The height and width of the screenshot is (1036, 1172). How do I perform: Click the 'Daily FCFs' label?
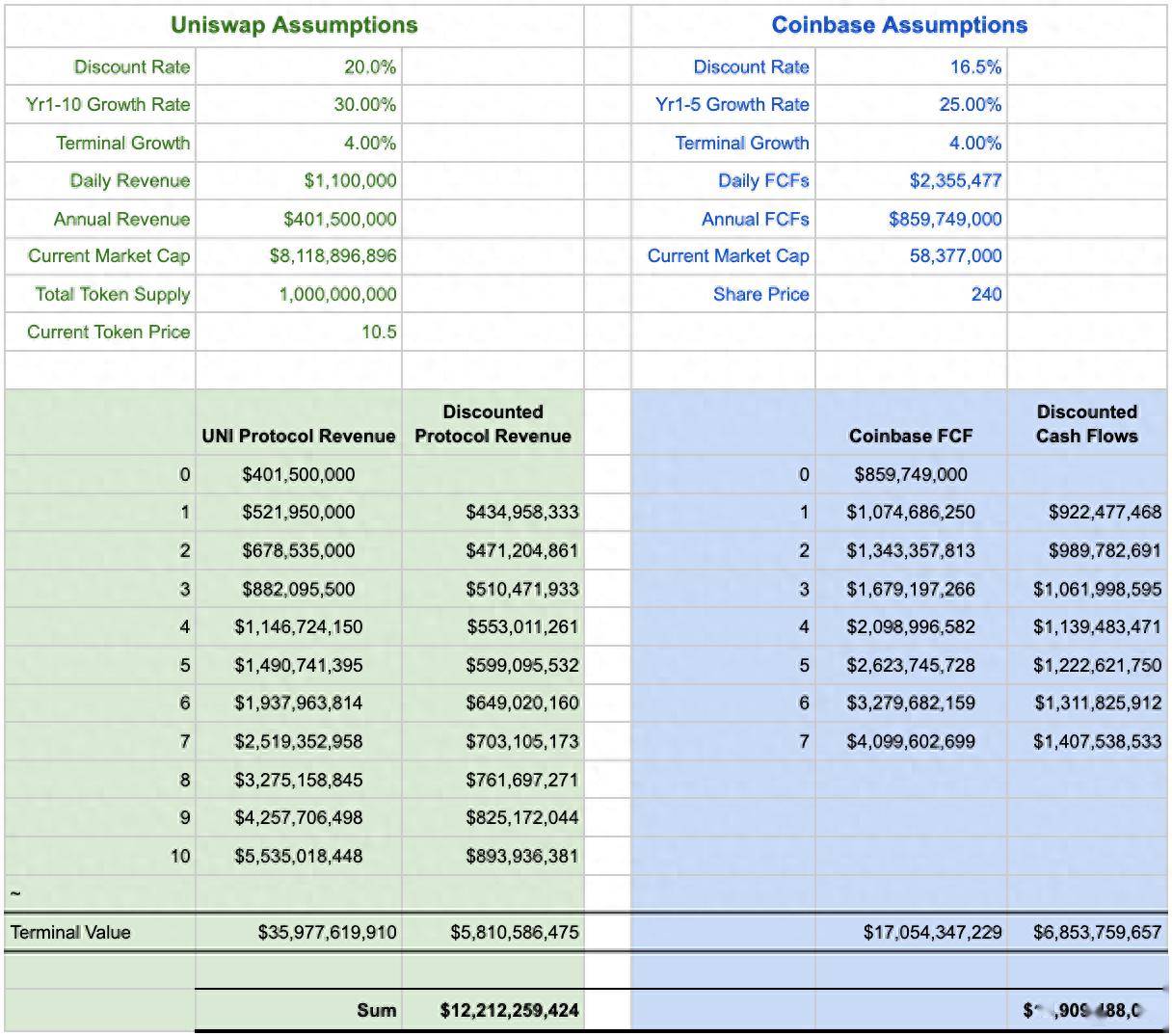763,180
